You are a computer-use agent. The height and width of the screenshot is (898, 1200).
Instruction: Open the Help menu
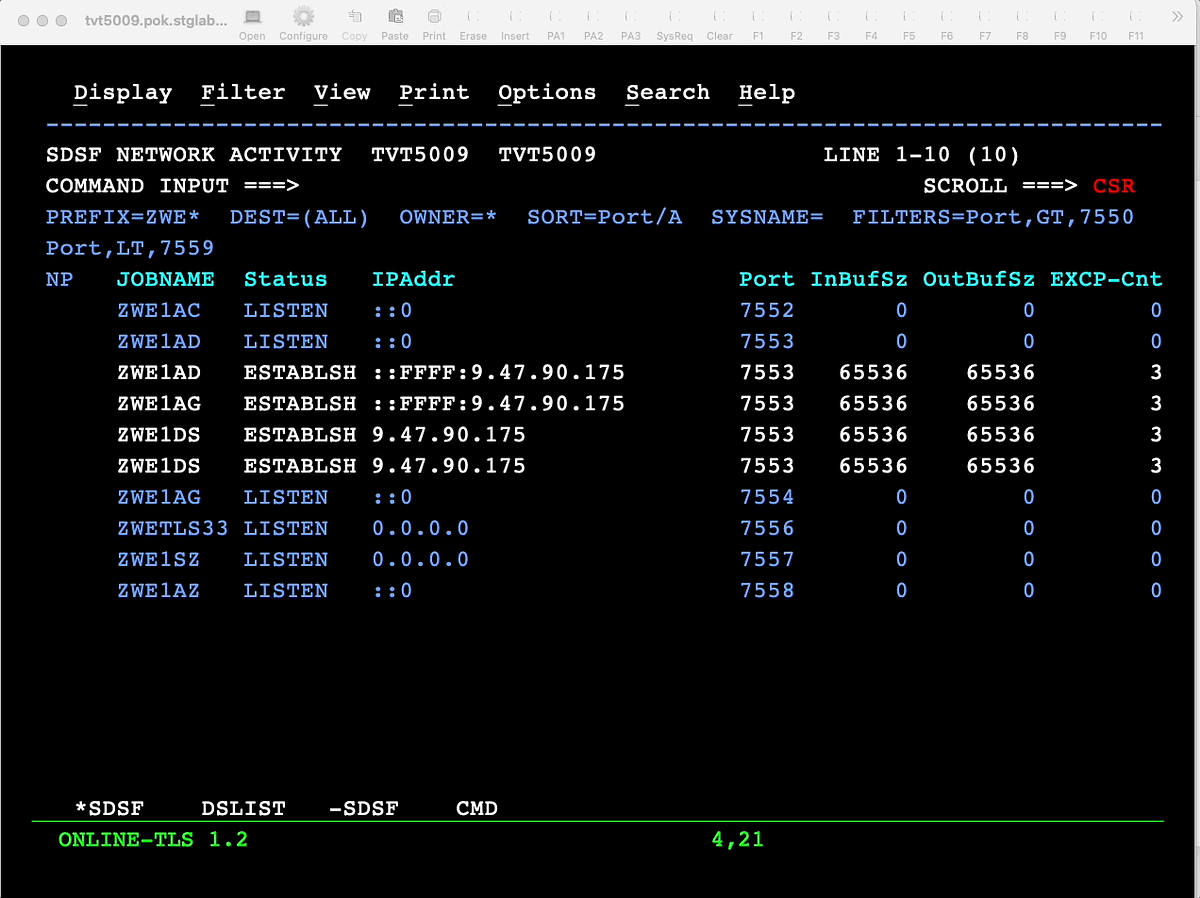tap(767, 93)
